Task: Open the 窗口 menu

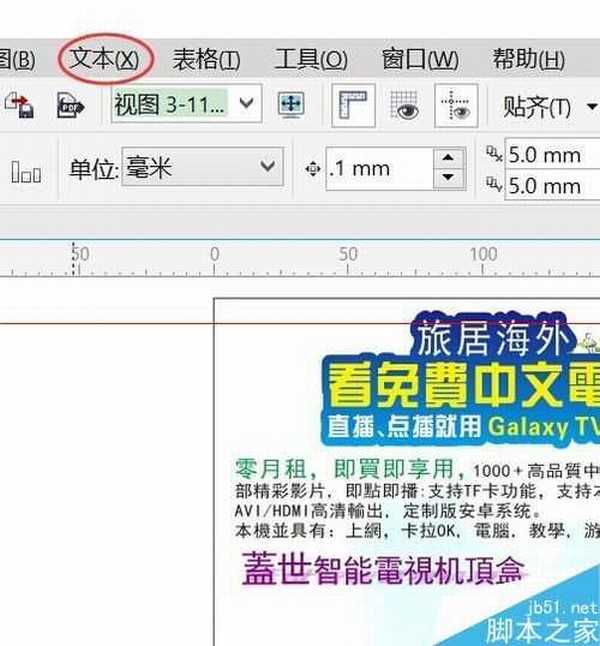Action: 420,59
